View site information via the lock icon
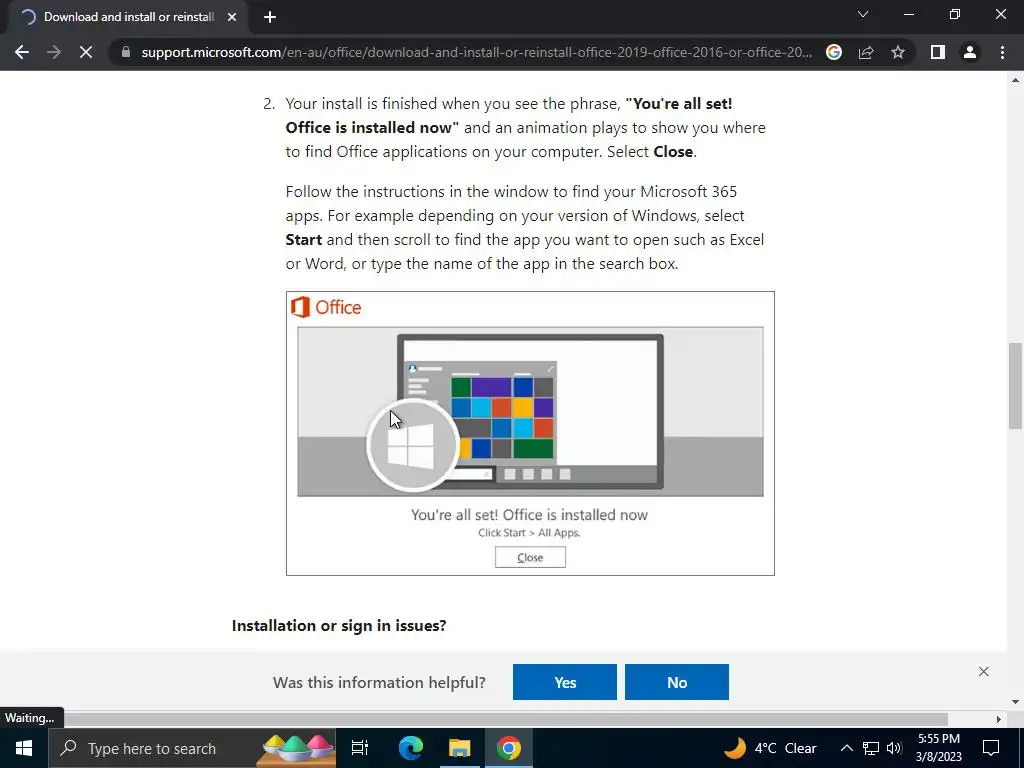Screen dimensions: 1024x768 click(x=126, y=52)
